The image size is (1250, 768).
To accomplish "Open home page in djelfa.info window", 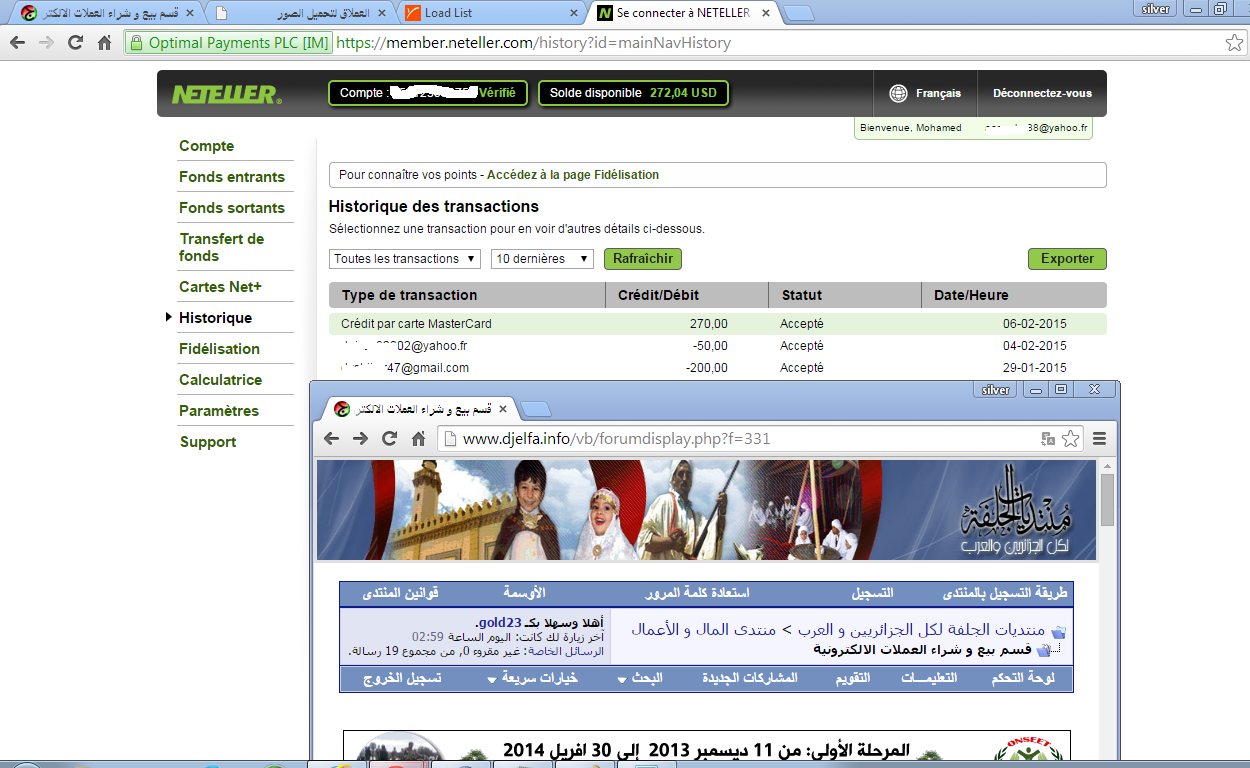I will point(419,438).
